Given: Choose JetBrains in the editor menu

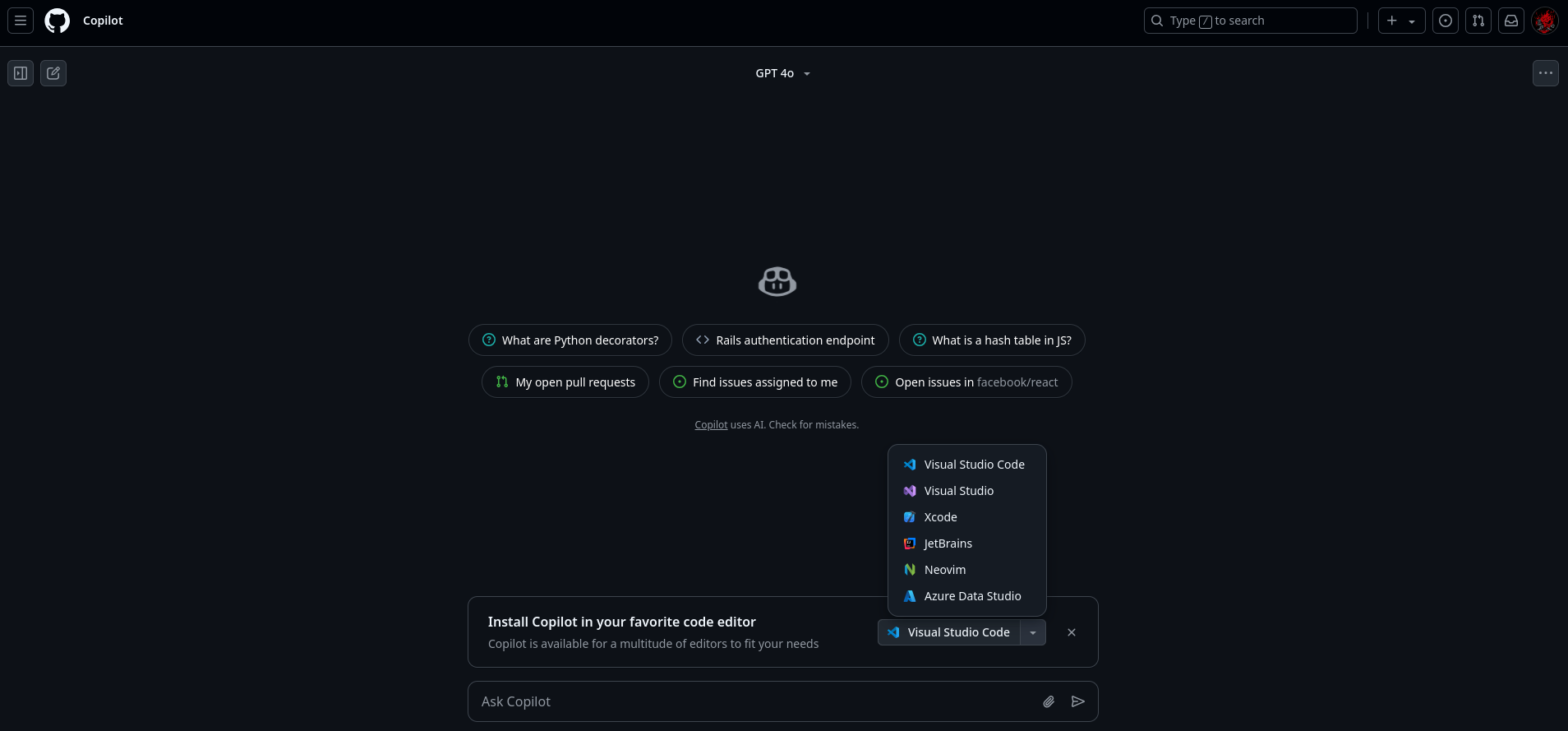Looking at the screenshot, I should point(948,544).
